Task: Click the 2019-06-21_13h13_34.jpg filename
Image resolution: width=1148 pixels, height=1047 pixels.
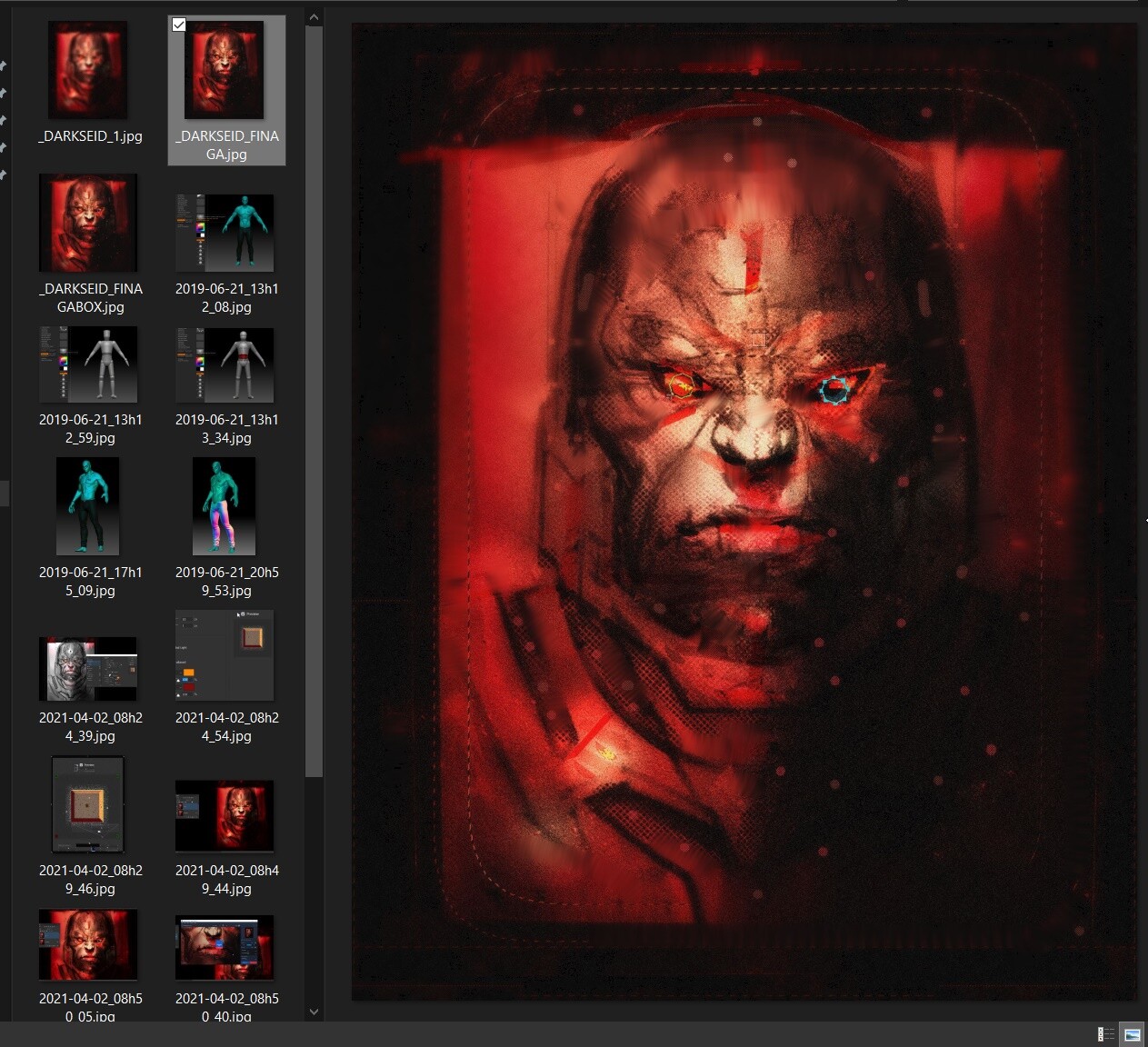Action: click(x=227, y=429)
